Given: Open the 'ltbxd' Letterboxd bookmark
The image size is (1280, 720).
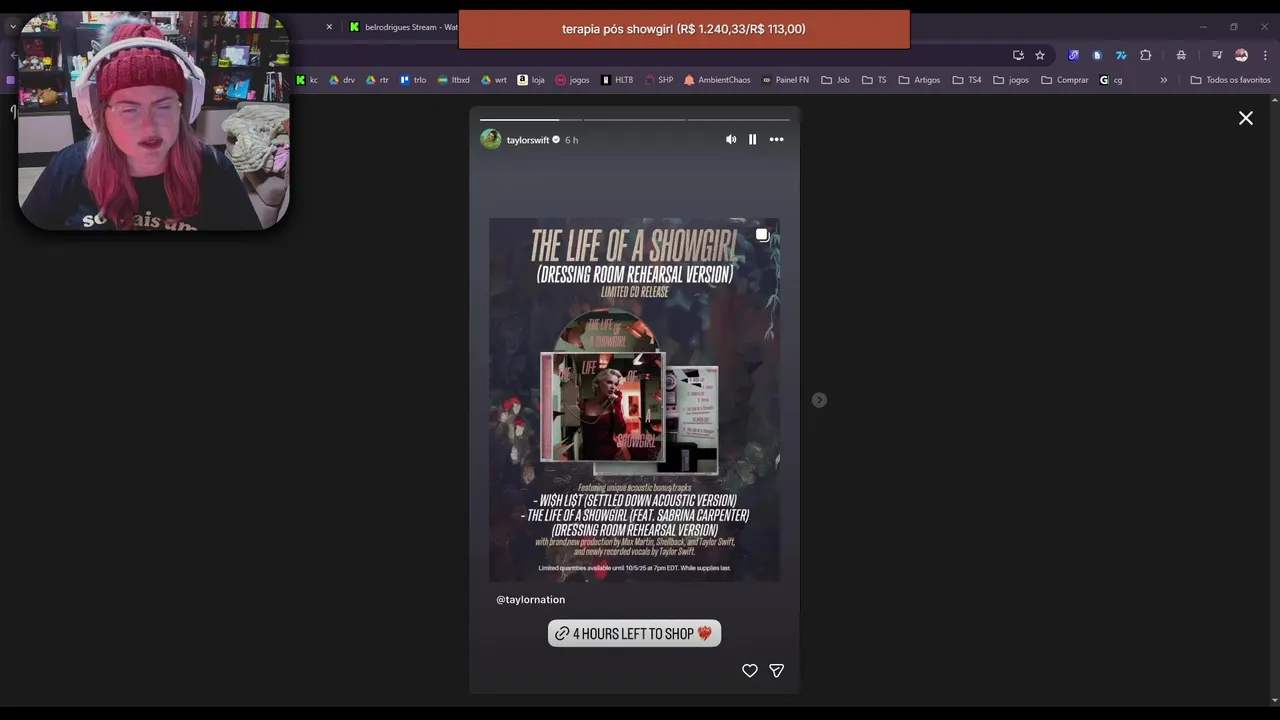Looking at the screenshot, I should [454, 80].
